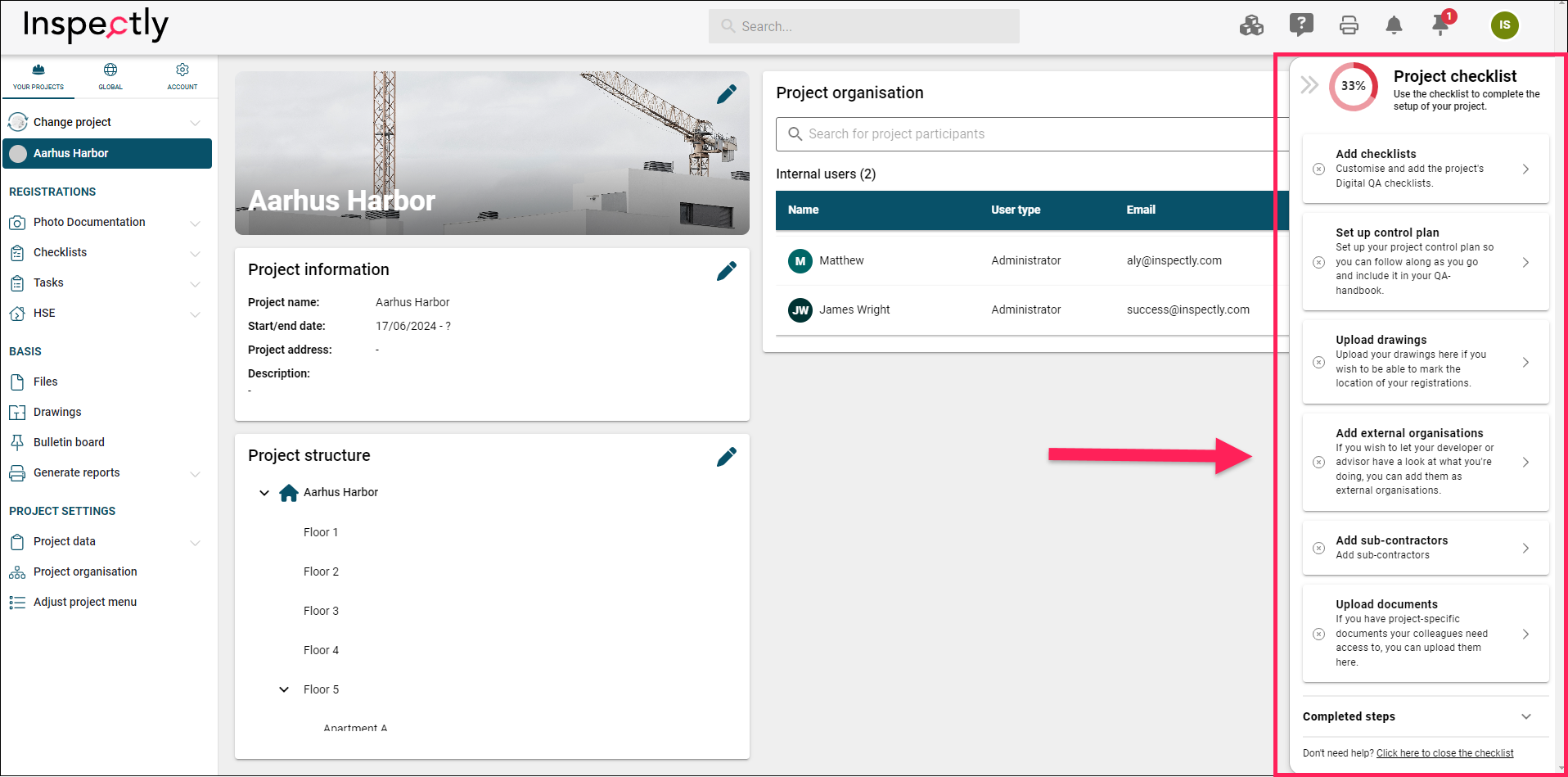Expand the Checklists submenu chevron
This screenshot has width=1568, height=777.
[x=195, y=254]
